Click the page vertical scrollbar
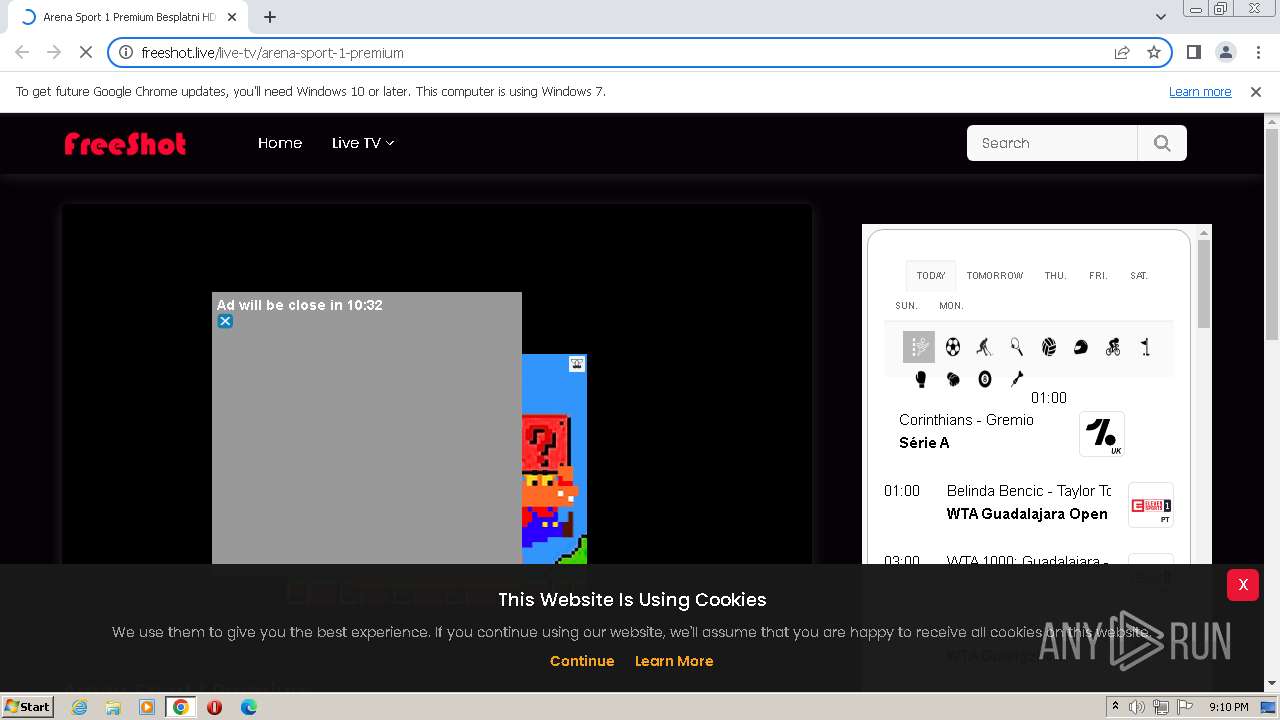The width and height of the screenshot is (1280, 720). [x=1272, y=235]
